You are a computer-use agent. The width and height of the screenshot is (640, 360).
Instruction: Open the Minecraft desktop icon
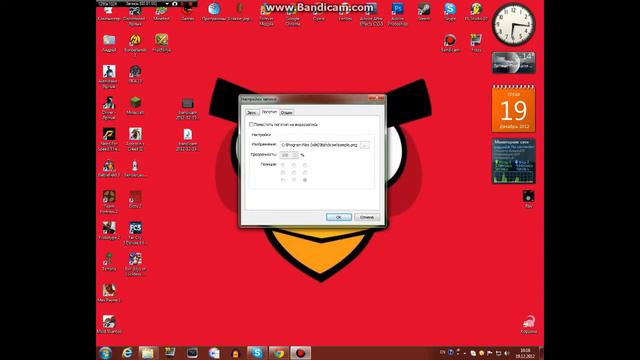(135, 105)
